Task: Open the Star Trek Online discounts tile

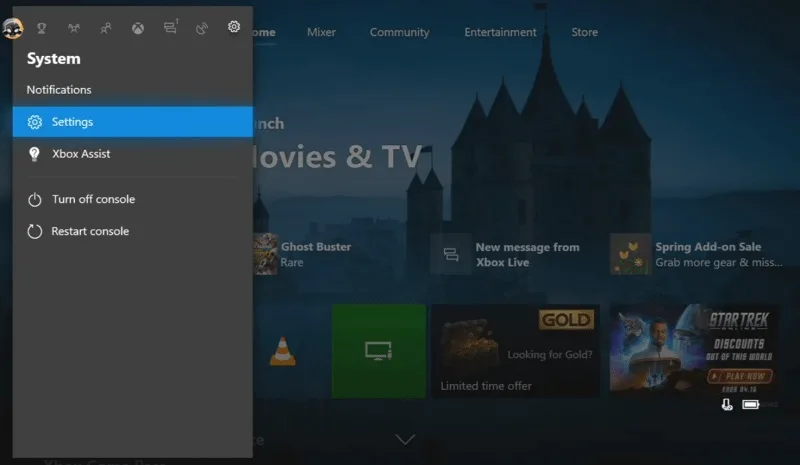Action: pyautogui.click(x=693, y=348)
